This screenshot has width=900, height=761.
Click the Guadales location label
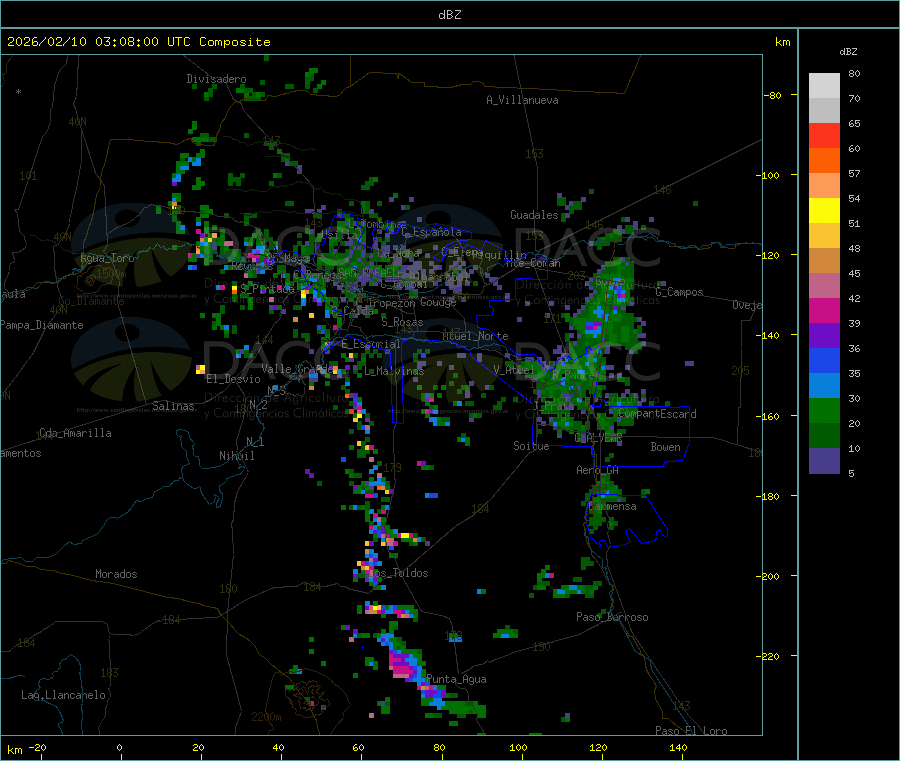[534, 215]
